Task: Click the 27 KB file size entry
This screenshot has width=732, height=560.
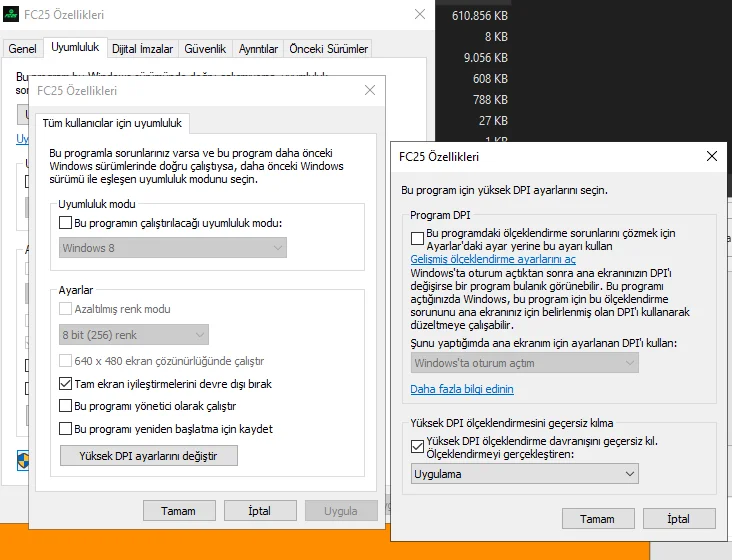Action: [493, 121]
